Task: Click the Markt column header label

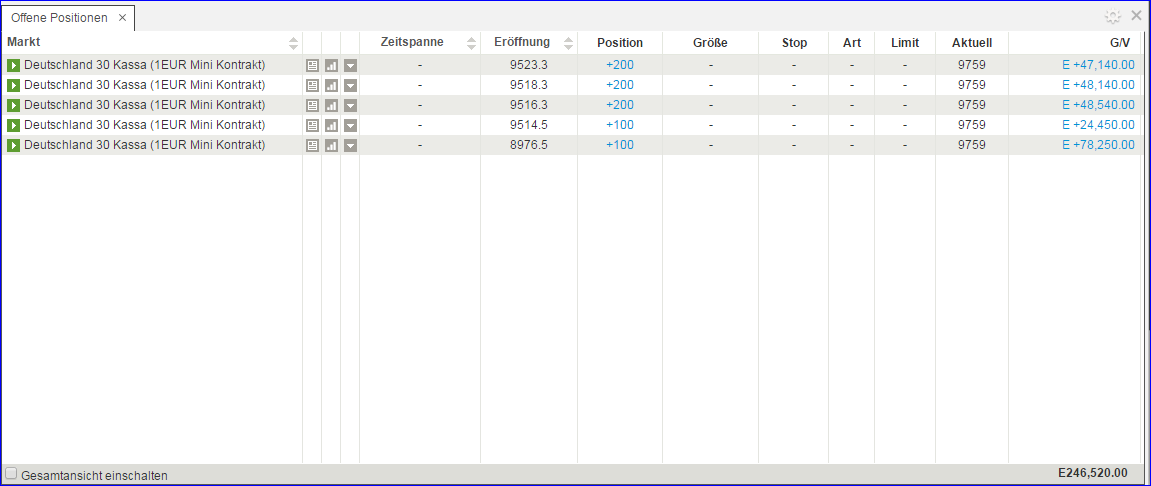Action: (x=23, y=42)
